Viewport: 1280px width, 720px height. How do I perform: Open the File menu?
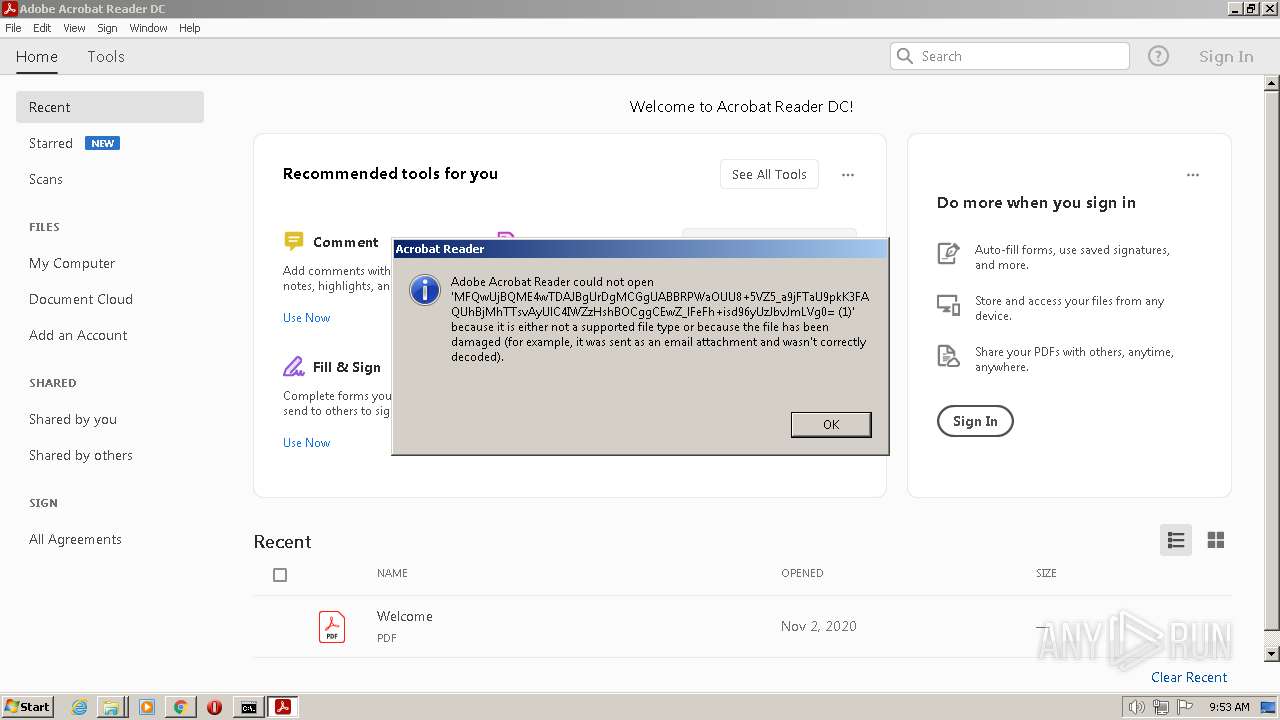pos(13,28)
